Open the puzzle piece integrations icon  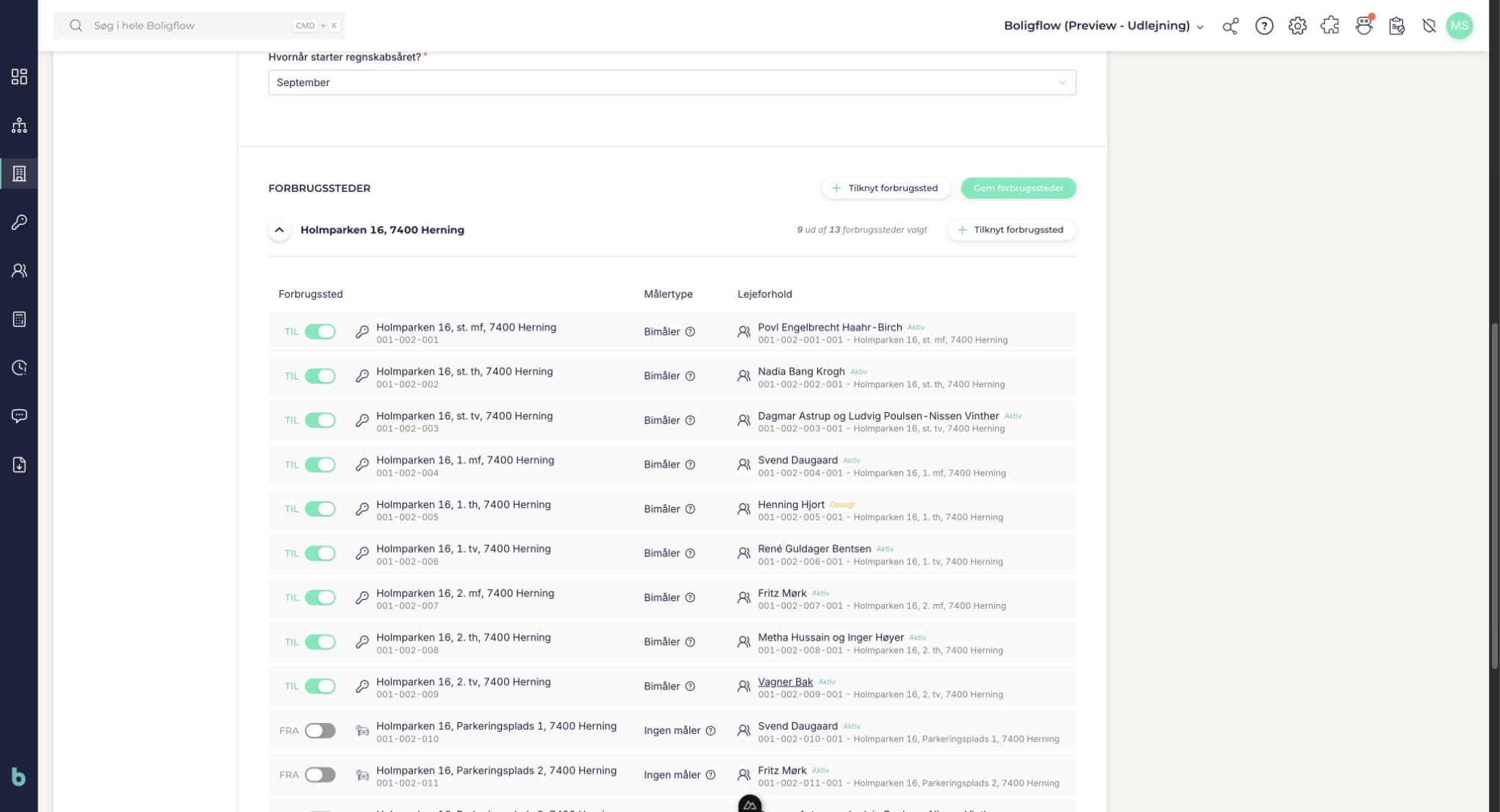click(x=1329, y=26)
